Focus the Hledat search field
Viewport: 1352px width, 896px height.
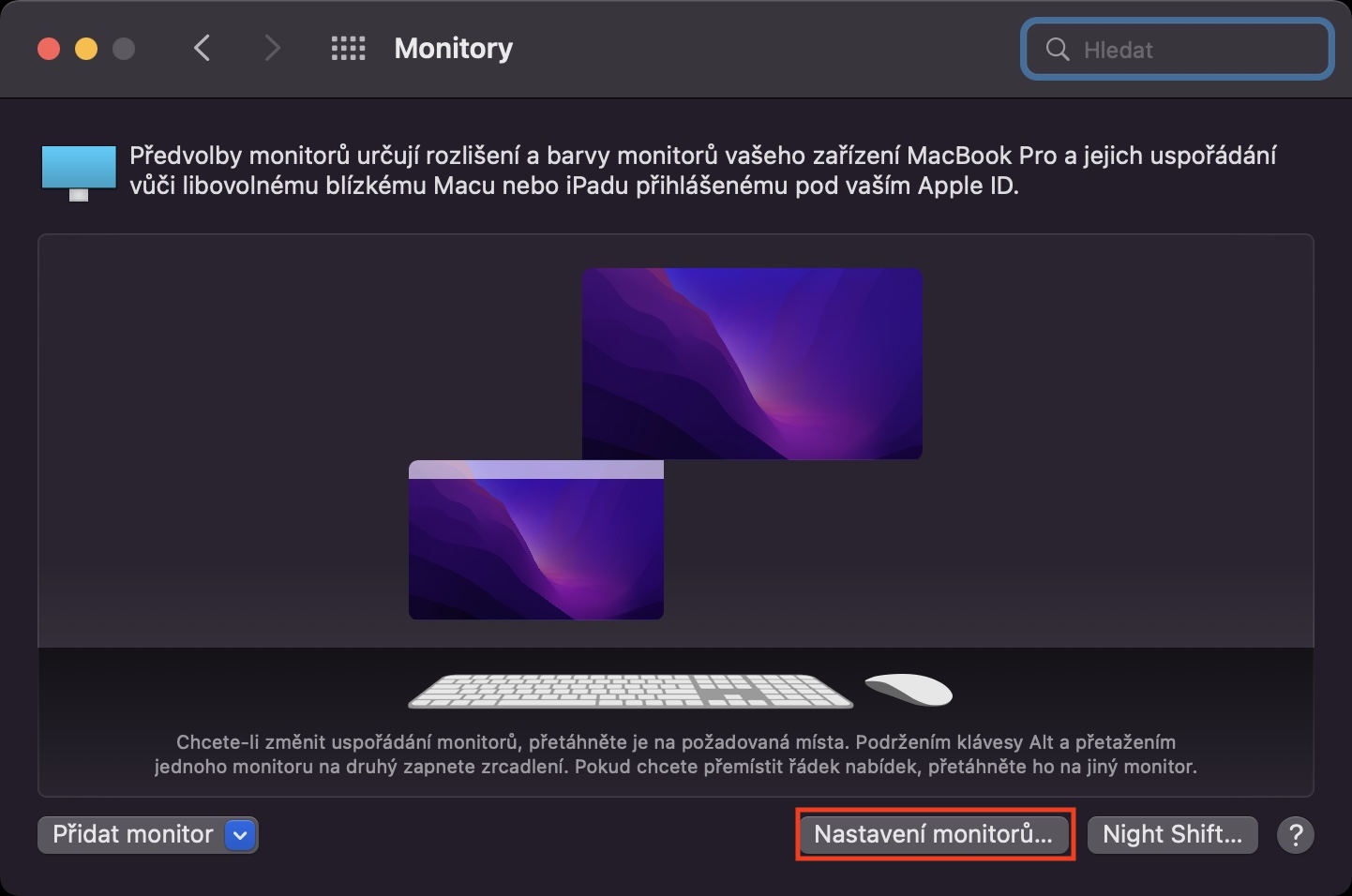[x=1177, y=49]
